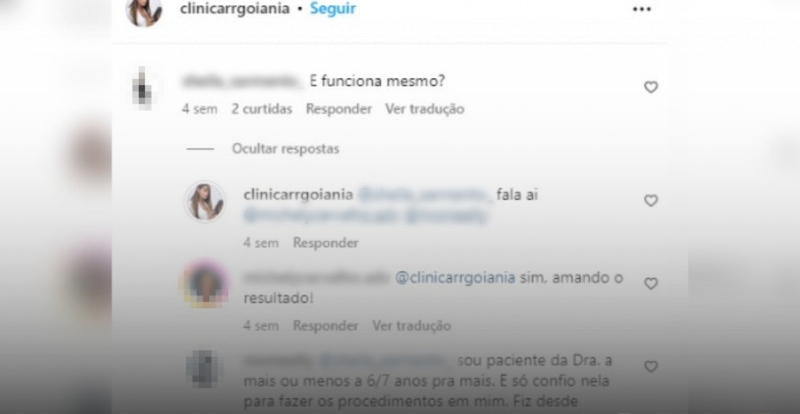Open blurred avatar next to 'amando o resultado'

point(205,284)
